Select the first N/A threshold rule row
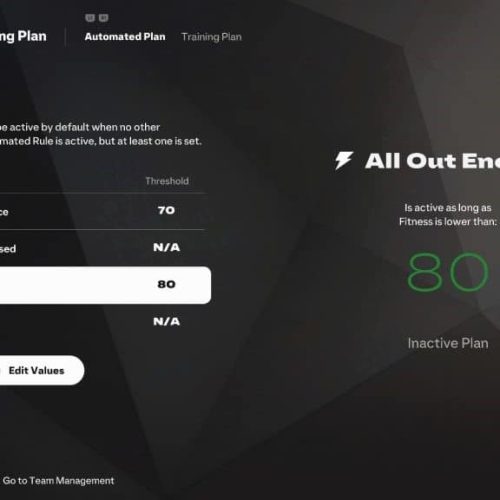 tap(102, 248)
